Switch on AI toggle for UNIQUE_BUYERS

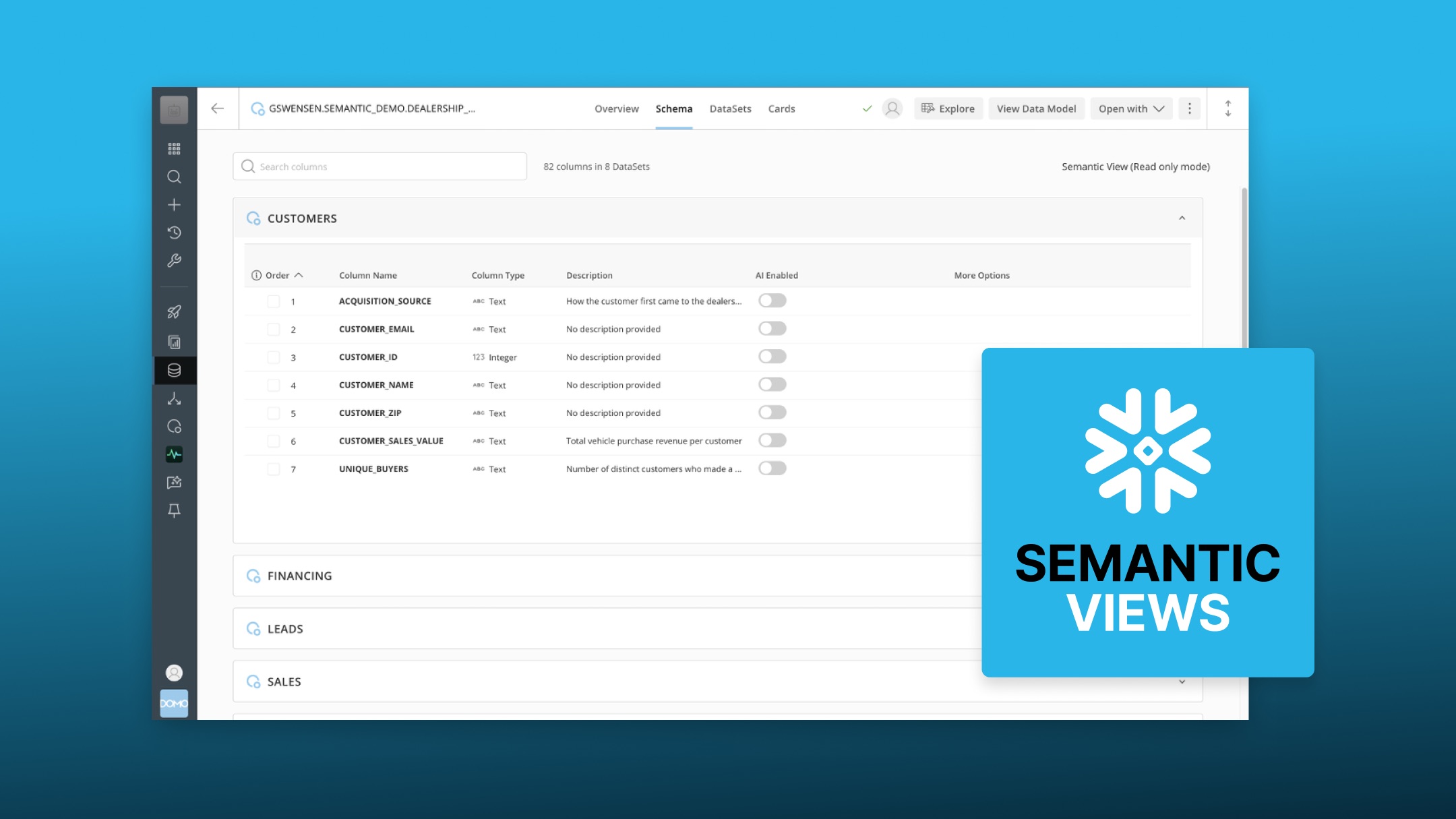click(772, 468)
